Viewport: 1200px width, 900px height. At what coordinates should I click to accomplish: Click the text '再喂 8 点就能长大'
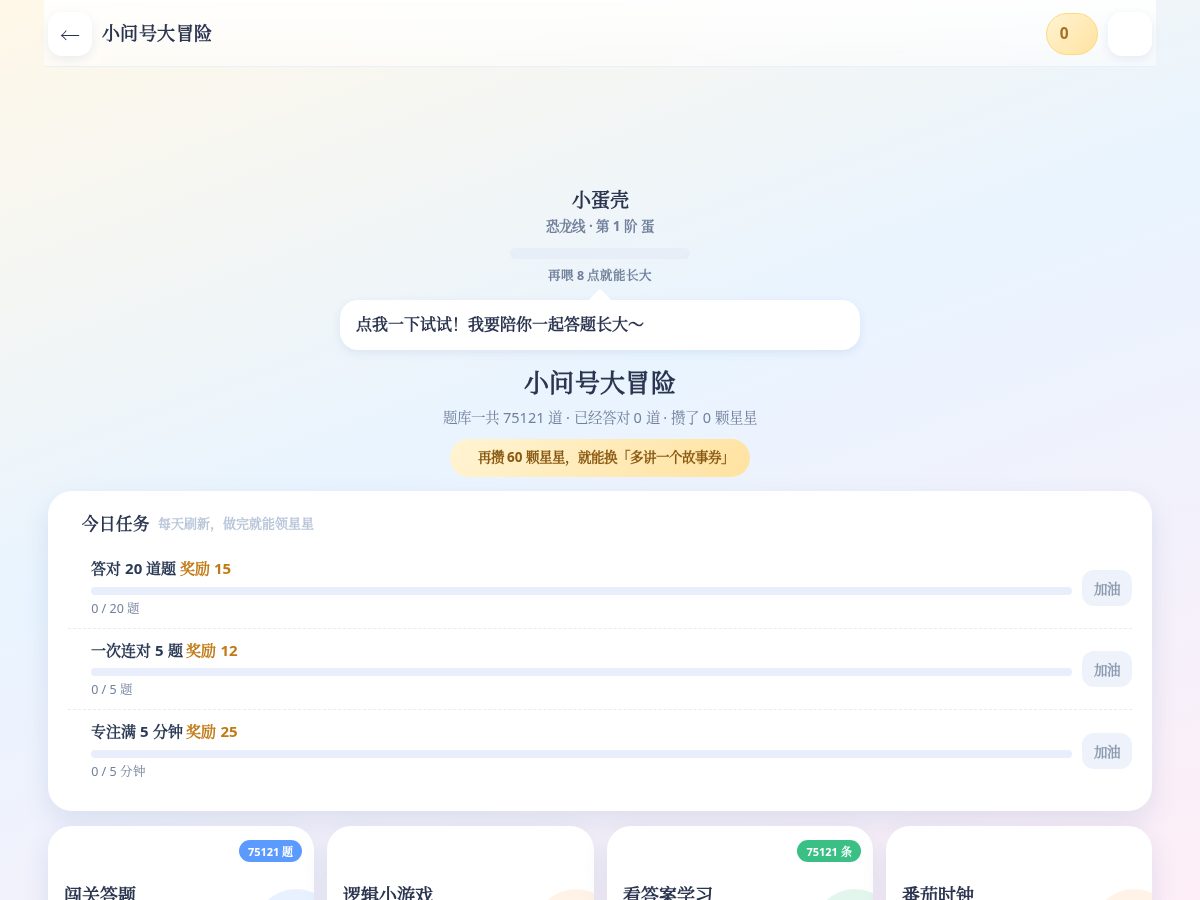coord(600,275)
